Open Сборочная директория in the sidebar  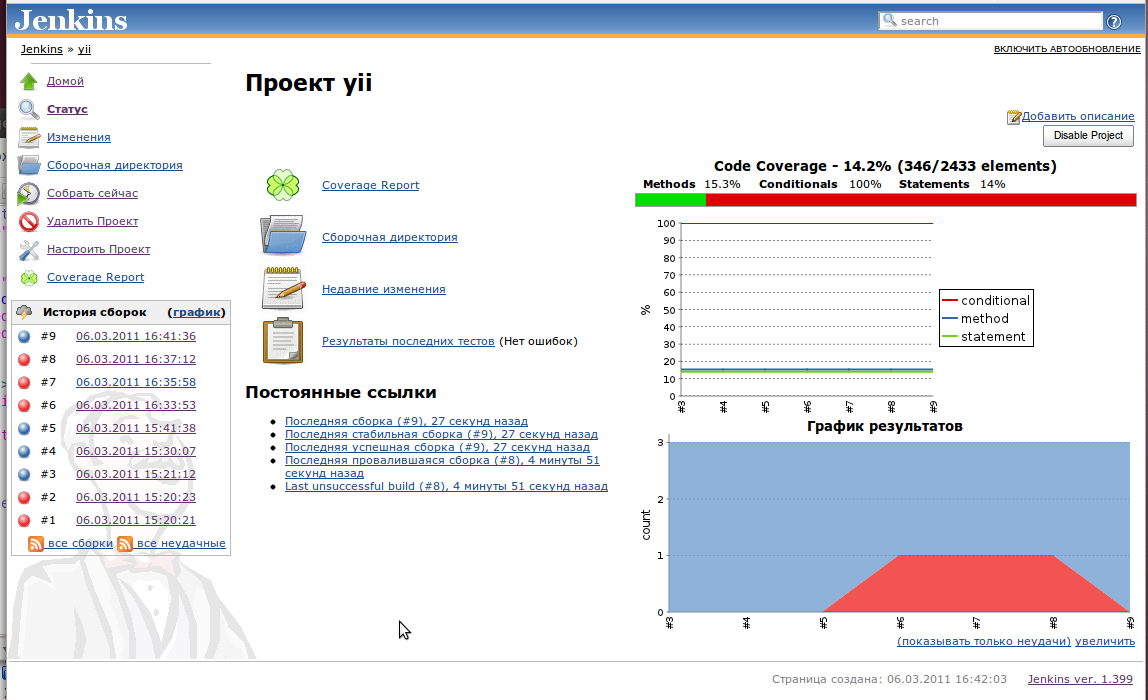tap(115, 165)
